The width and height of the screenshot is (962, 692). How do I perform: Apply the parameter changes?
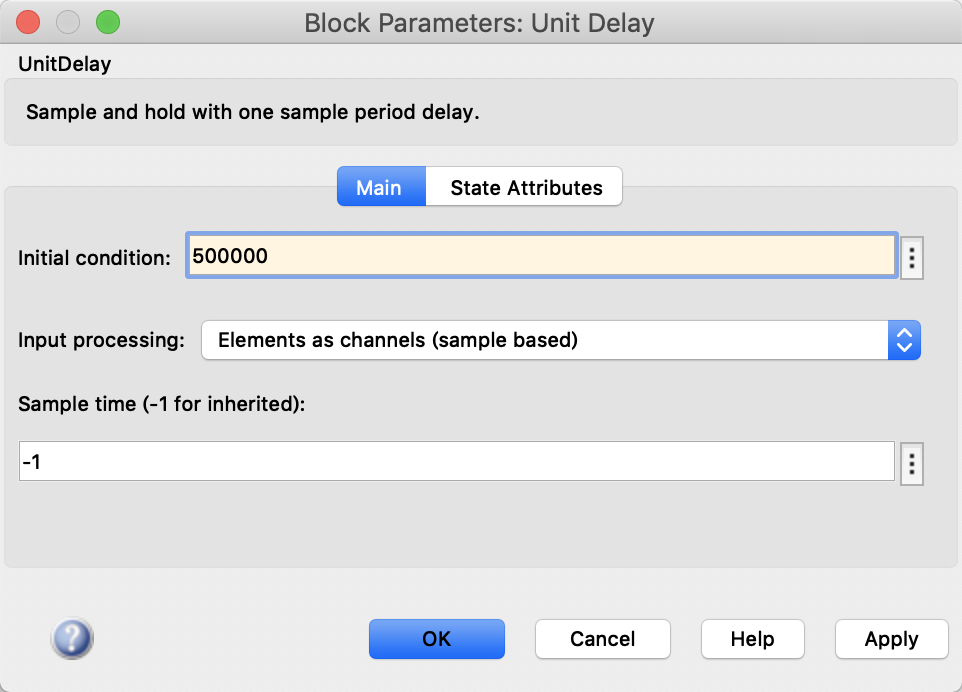[x=891, y=639]
